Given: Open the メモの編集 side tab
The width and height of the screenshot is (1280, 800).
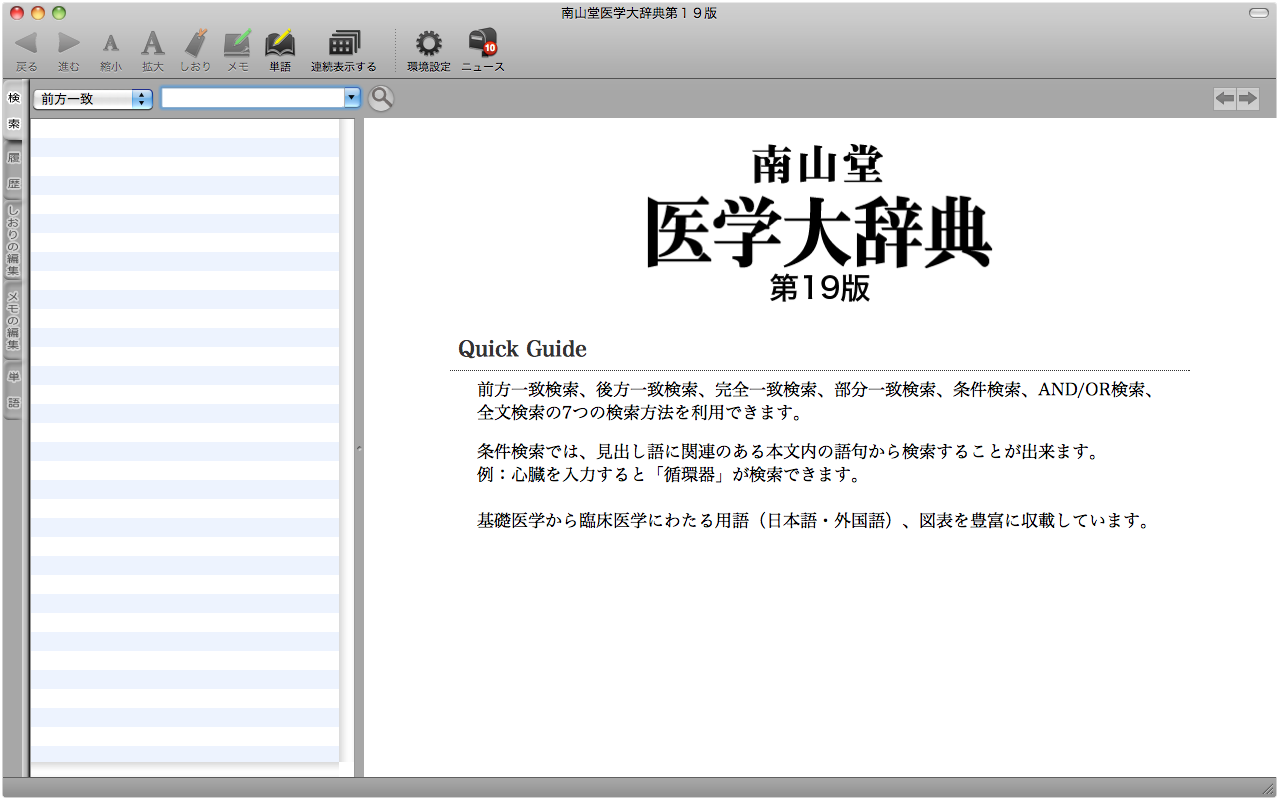Looking at the screenshot, I should coord(14,320).
